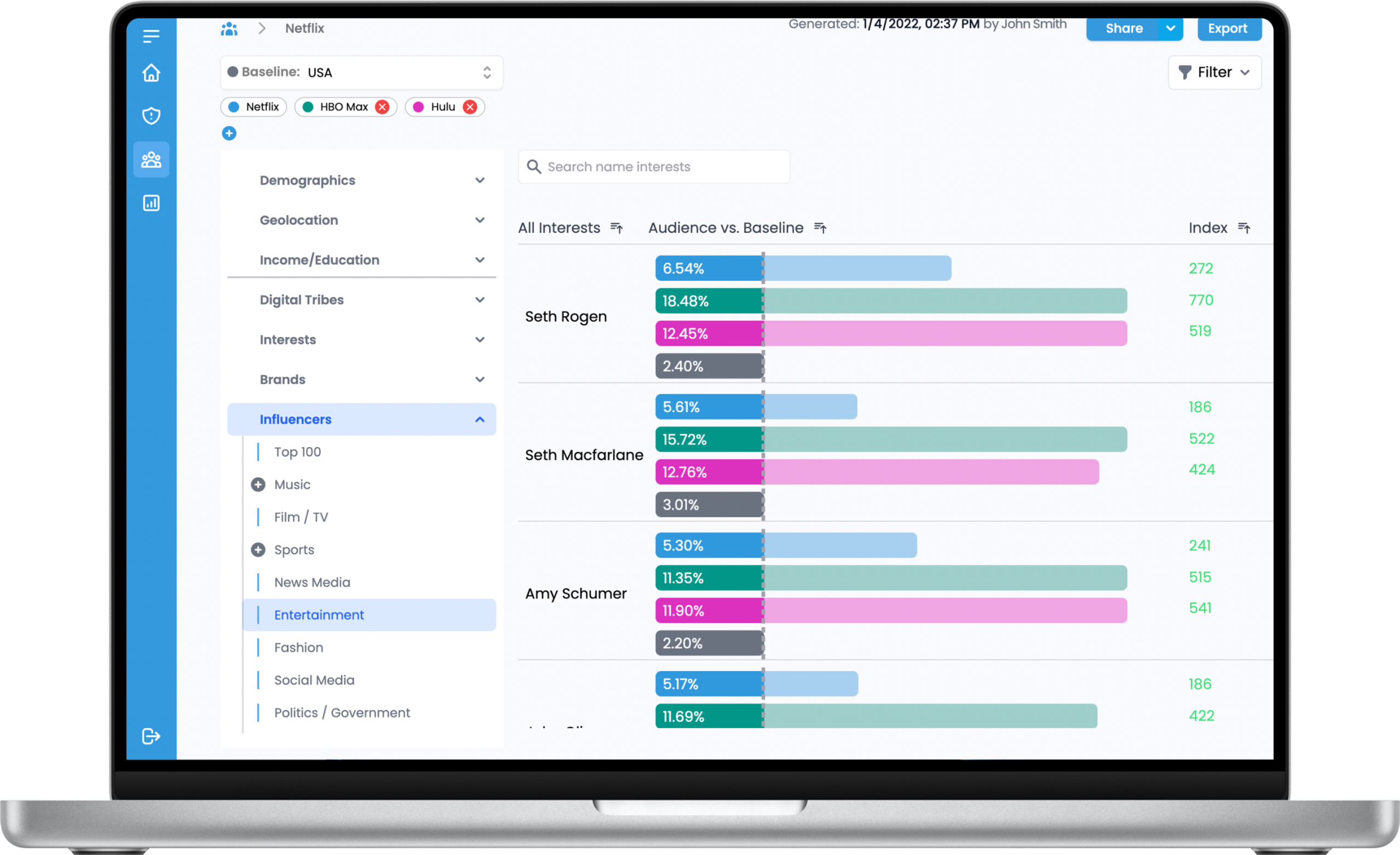Image resolution: width=1400 pixels, height=855 pixels.
Task: Click the logout icon in the sidebar
Action: [150, 736]
